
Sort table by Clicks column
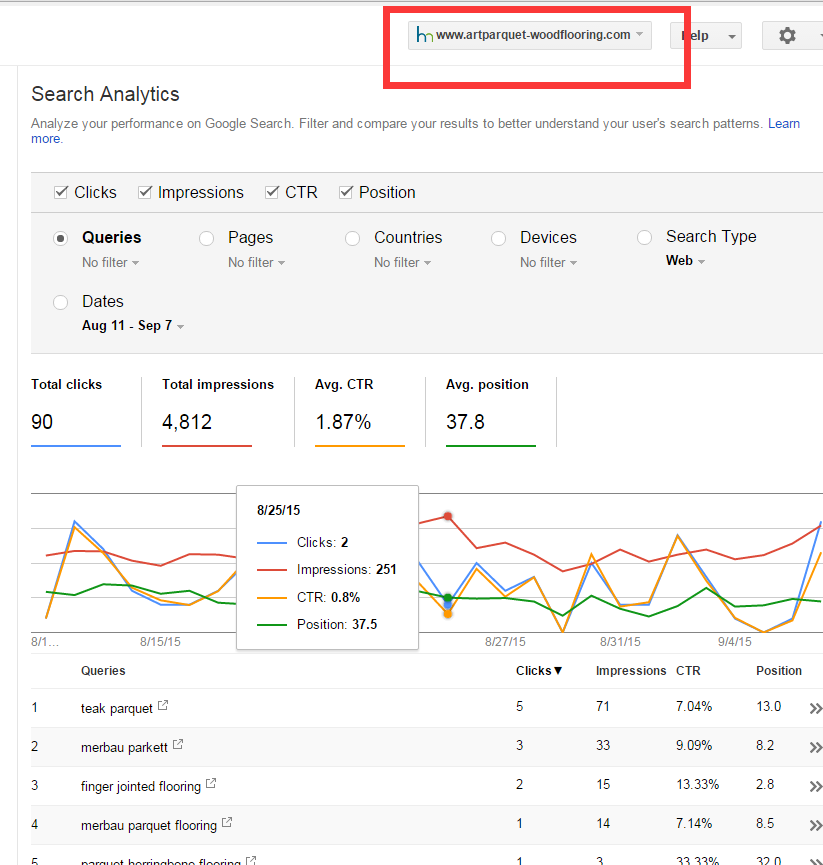(x=538, y=671)
